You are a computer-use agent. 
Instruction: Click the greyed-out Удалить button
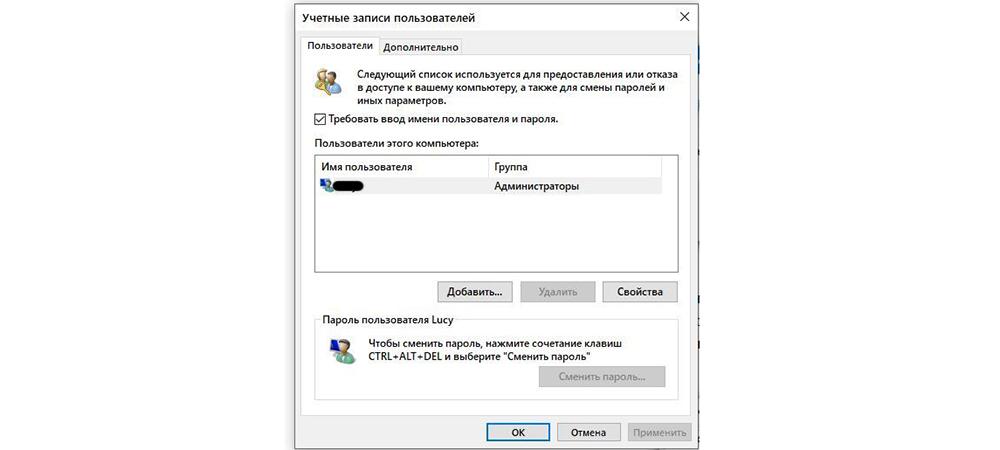point(557,292)
